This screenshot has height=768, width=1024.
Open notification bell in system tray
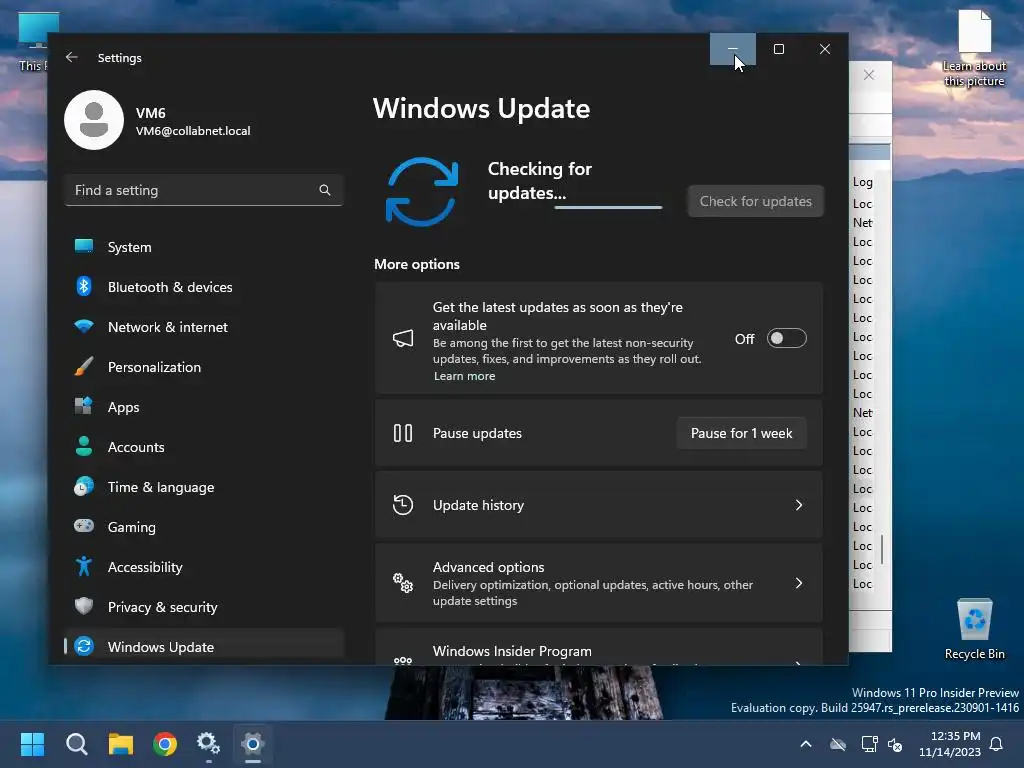click(x=996, y=744)
